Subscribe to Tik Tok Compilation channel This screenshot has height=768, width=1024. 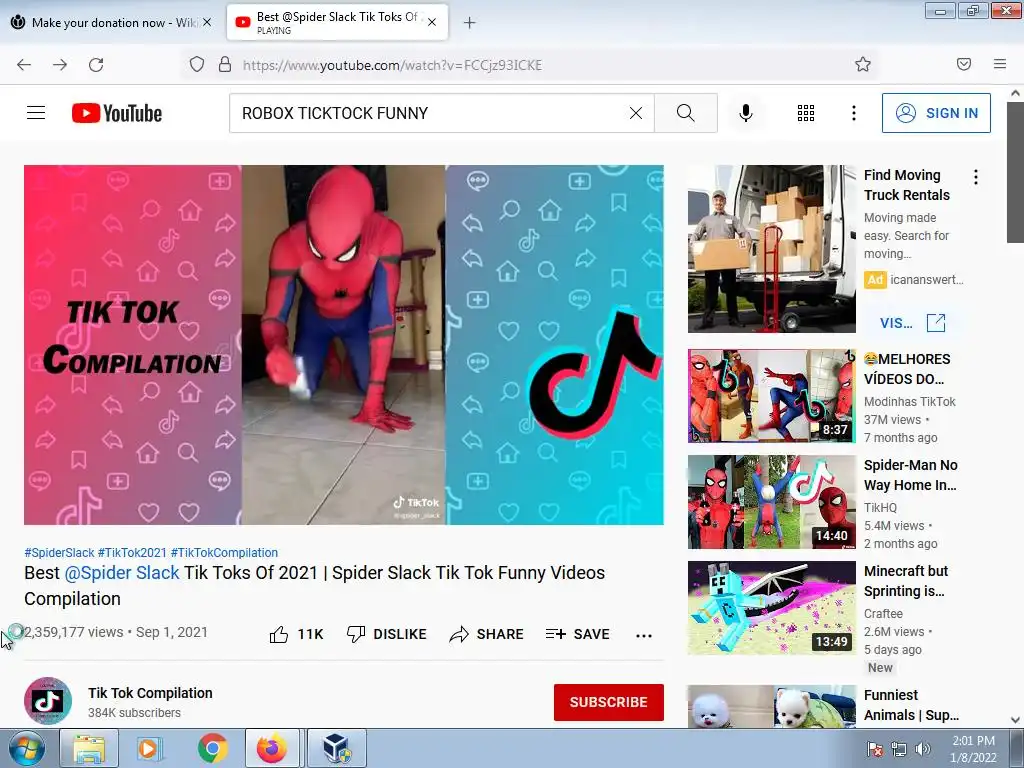[609, 702]
